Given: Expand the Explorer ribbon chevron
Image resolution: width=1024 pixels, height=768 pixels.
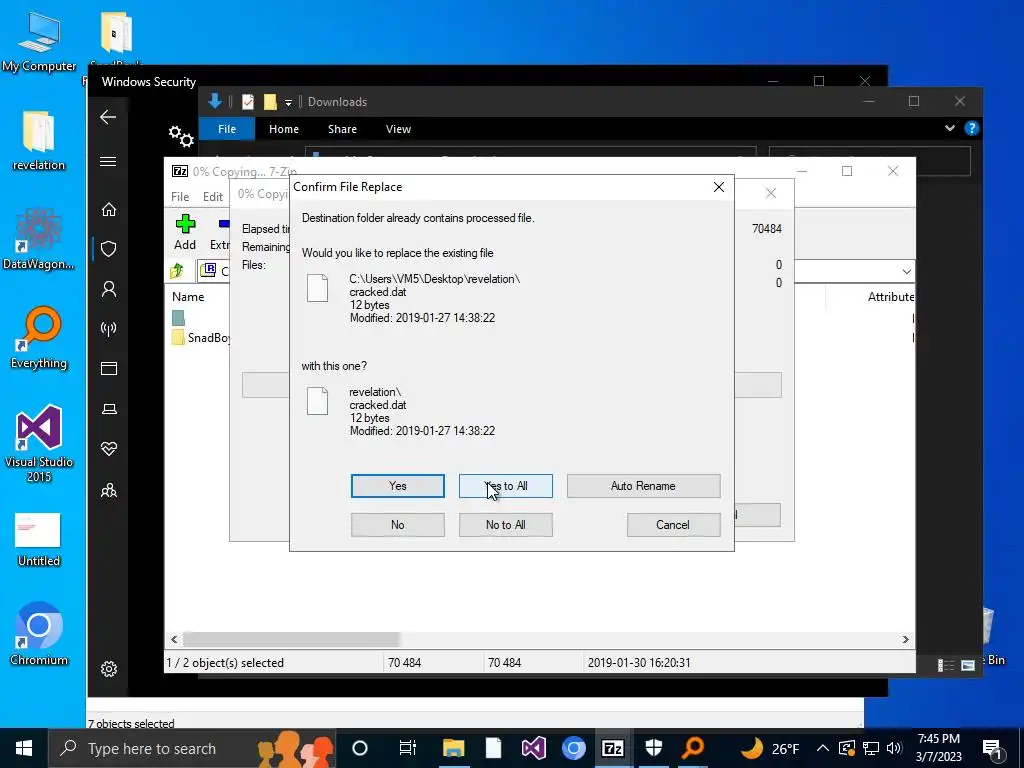Looking at the screenshot, I should tap(950, 128).
